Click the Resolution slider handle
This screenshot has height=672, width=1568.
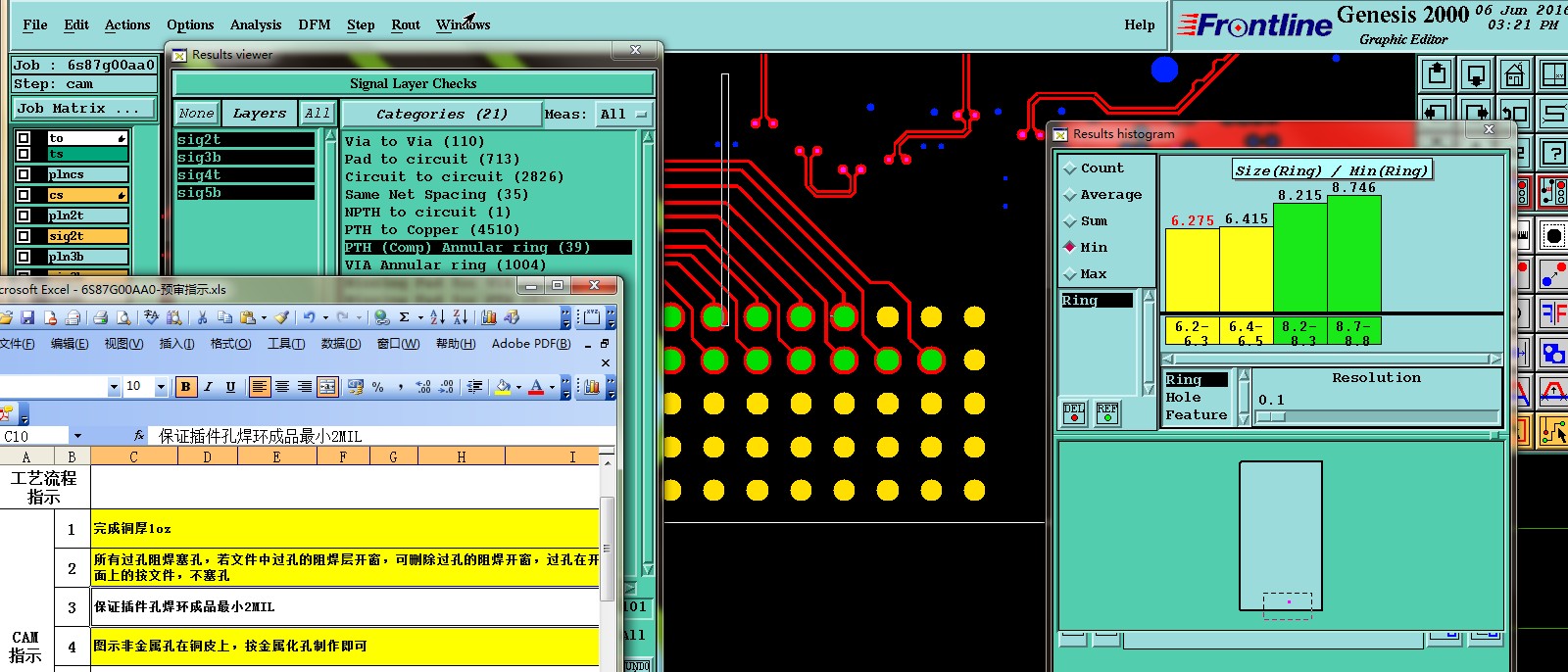pyautogui.click(x=1270, y=417)
